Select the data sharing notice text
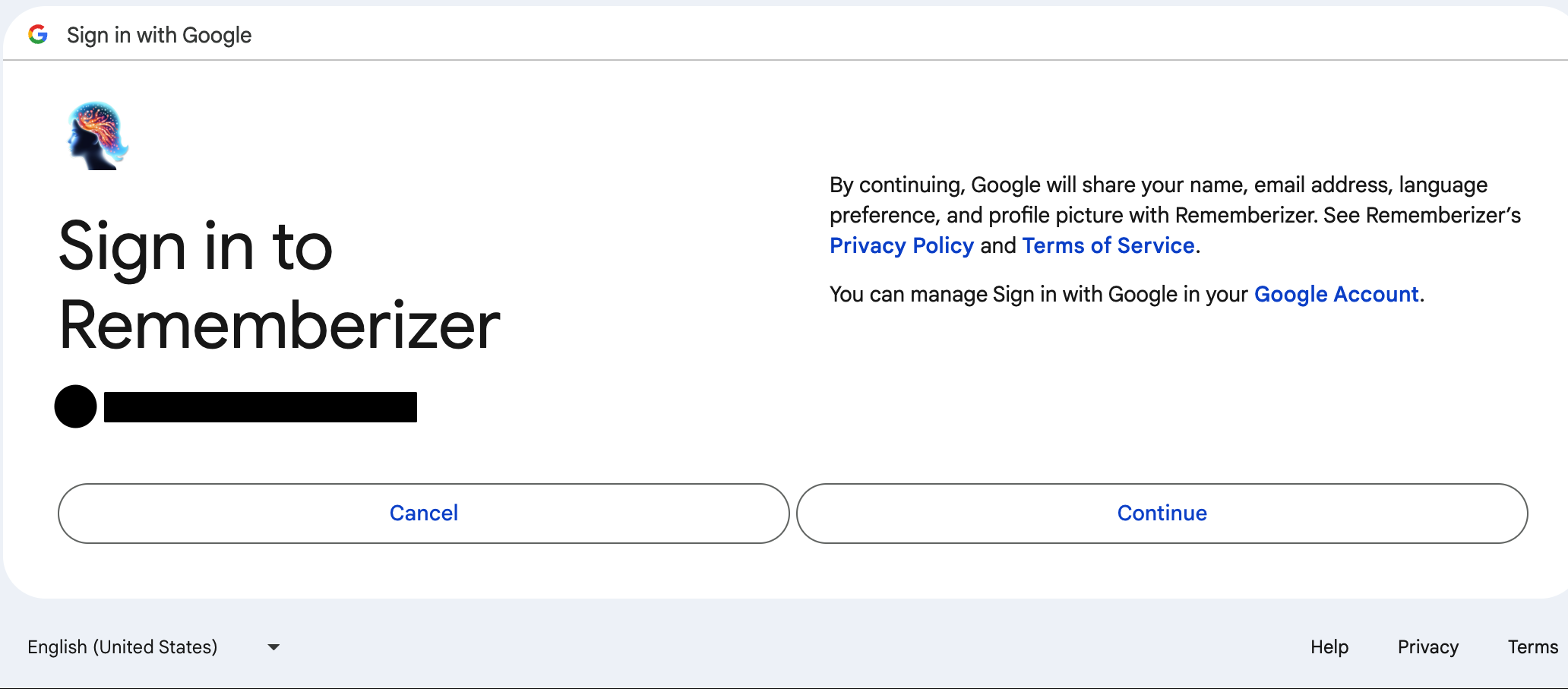 click(x=1173, y=214)
